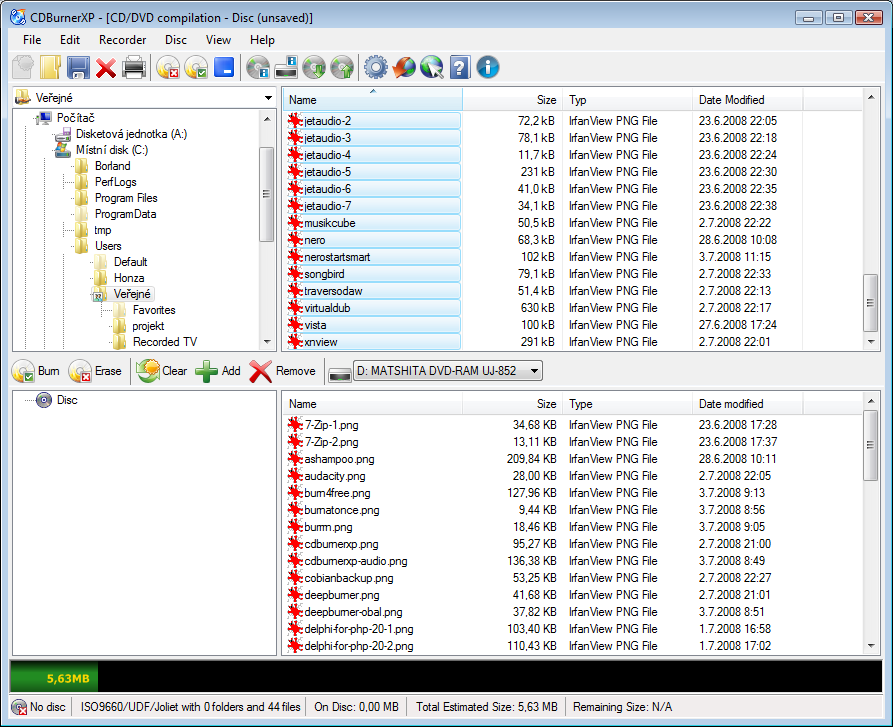Open settings with the gear icon

pos(376,67)
